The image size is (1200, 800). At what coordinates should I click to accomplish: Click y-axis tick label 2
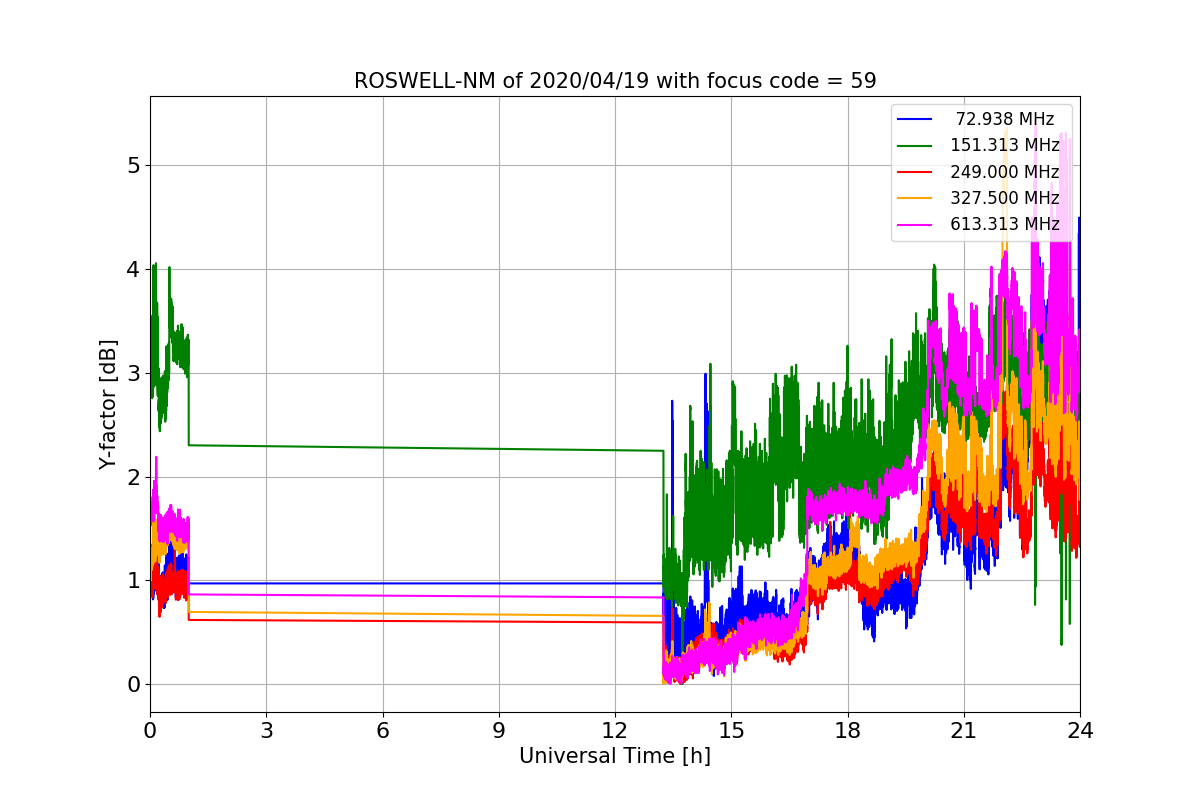(133, 477)
